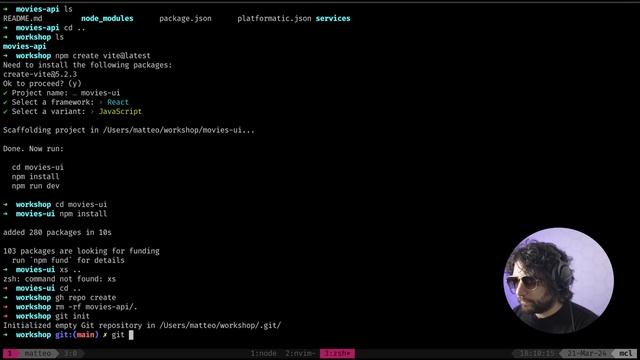
Task: Click the 'Scaffolding project in' path line
Action: pyautogui.click(x=129, y=130)
